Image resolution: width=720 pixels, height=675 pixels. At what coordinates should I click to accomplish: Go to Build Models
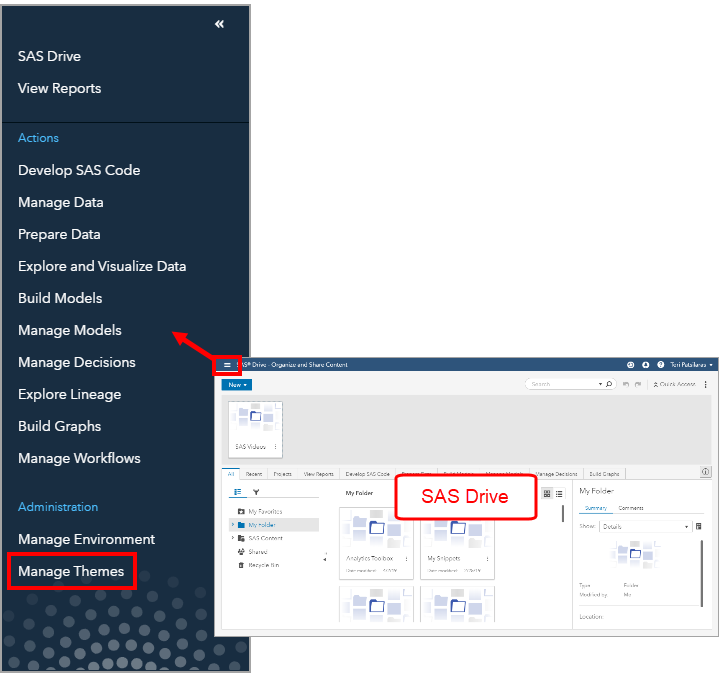(x=60, y=298)
